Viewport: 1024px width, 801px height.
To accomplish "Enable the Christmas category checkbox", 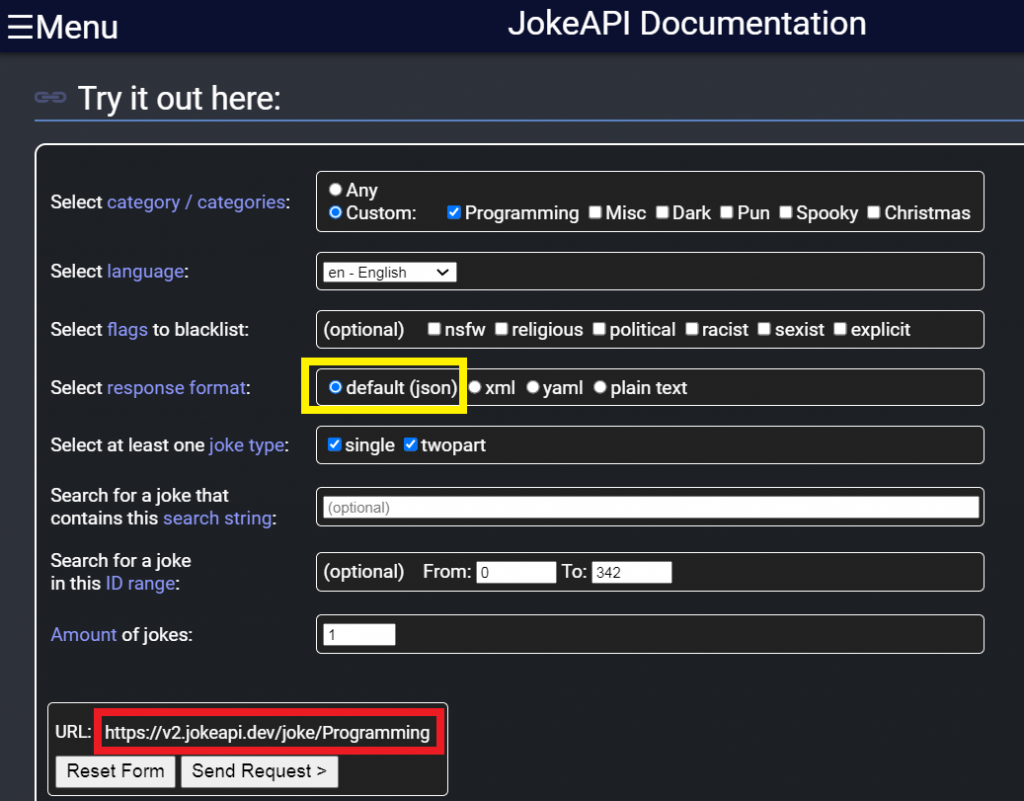I will point(874,212).
